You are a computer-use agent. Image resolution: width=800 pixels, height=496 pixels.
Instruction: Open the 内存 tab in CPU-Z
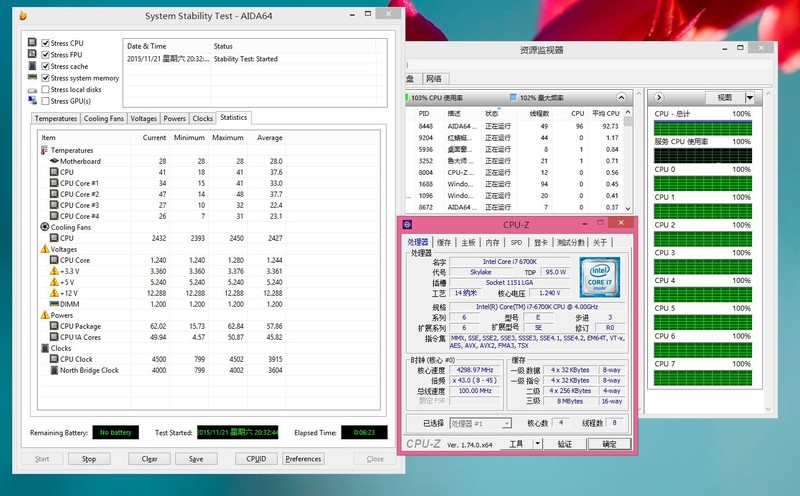490,242
